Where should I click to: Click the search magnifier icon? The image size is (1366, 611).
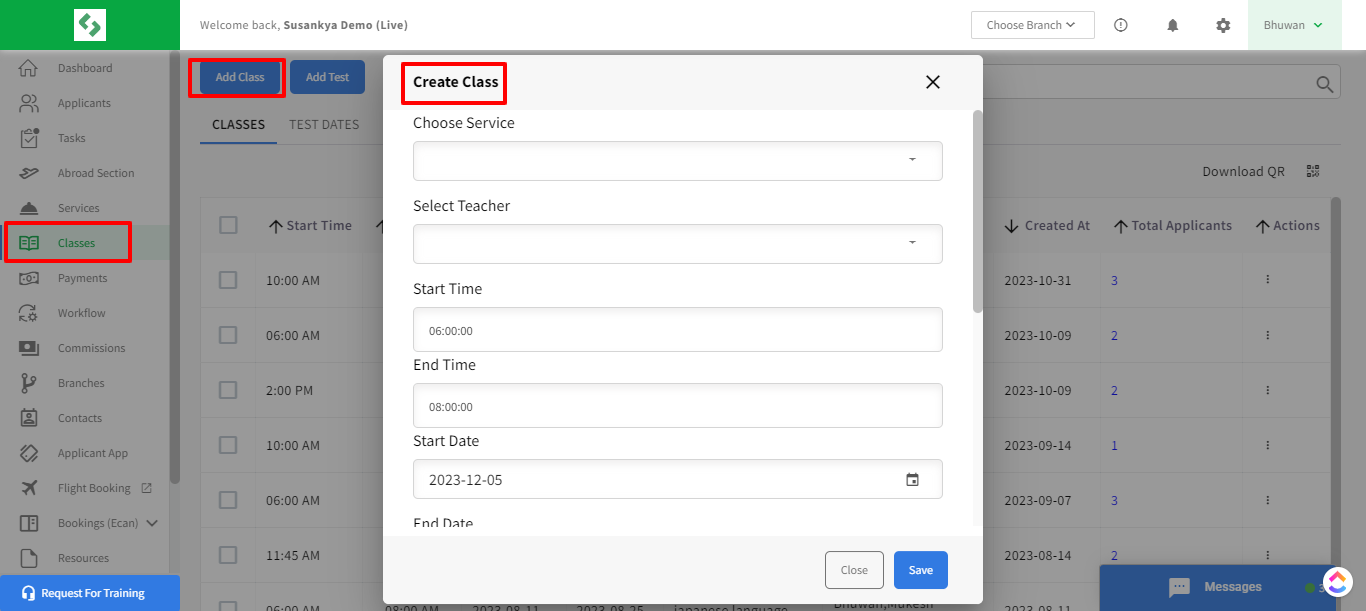tap(1324, 83)
